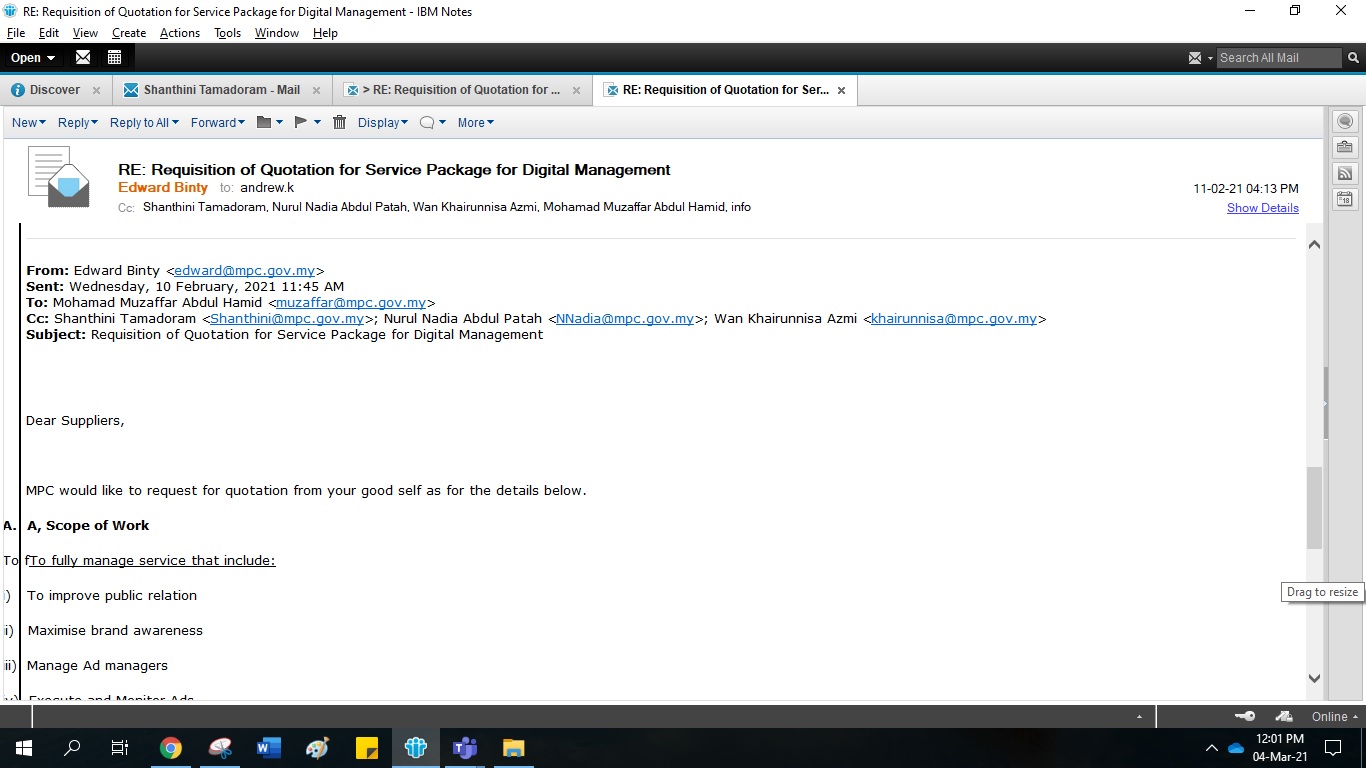Delete the message with the trash icon
Screen dimensions: 1366x768
pos(339,122)
